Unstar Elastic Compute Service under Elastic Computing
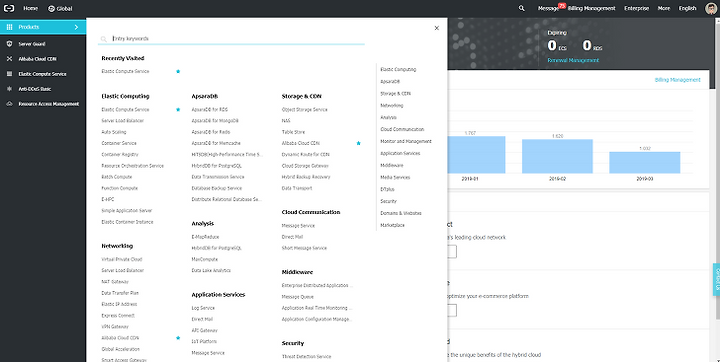 [x=178, y=109]
